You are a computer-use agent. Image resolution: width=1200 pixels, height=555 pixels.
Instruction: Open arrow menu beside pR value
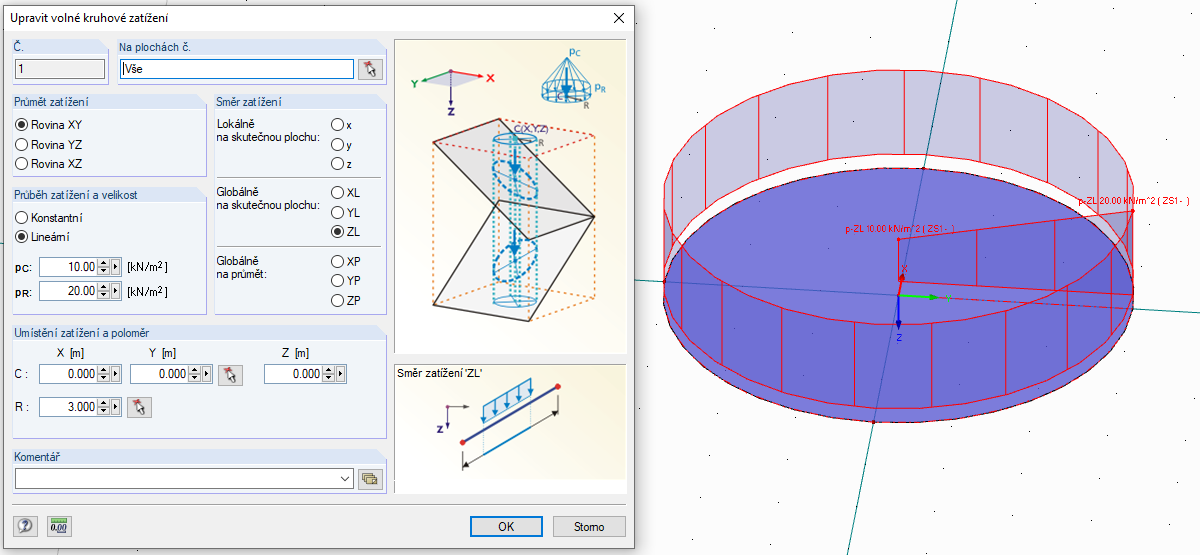pos(115,291)
